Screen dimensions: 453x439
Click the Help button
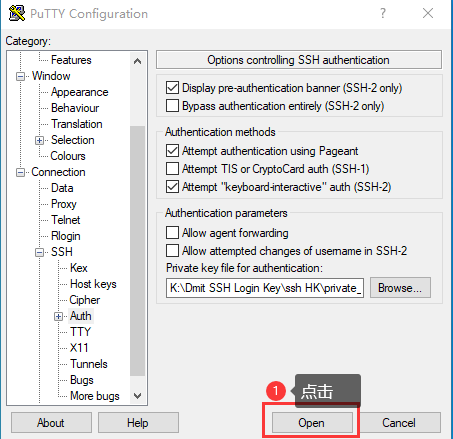138,423
